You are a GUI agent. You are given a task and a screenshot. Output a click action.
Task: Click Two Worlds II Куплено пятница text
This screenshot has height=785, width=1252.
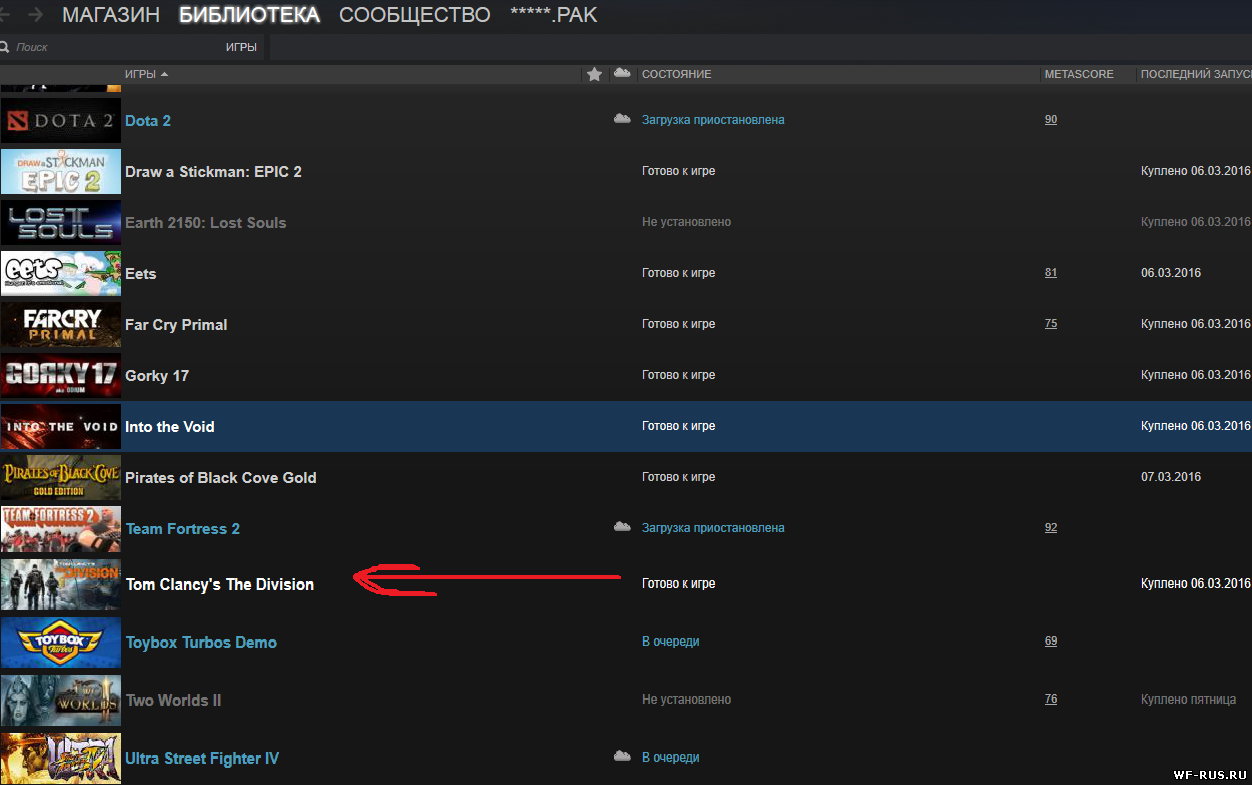(x=1189, y=699)
